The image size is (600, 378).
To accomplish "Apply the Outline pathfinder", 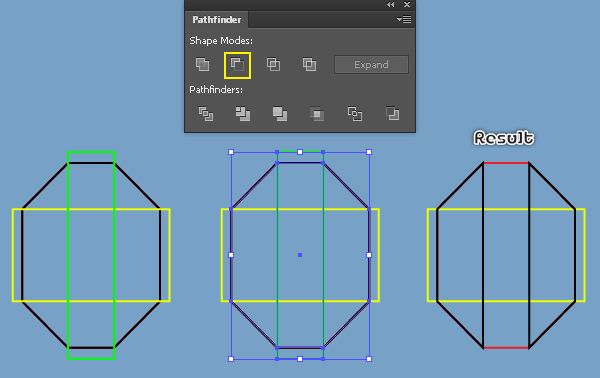I will pos(355,114).
